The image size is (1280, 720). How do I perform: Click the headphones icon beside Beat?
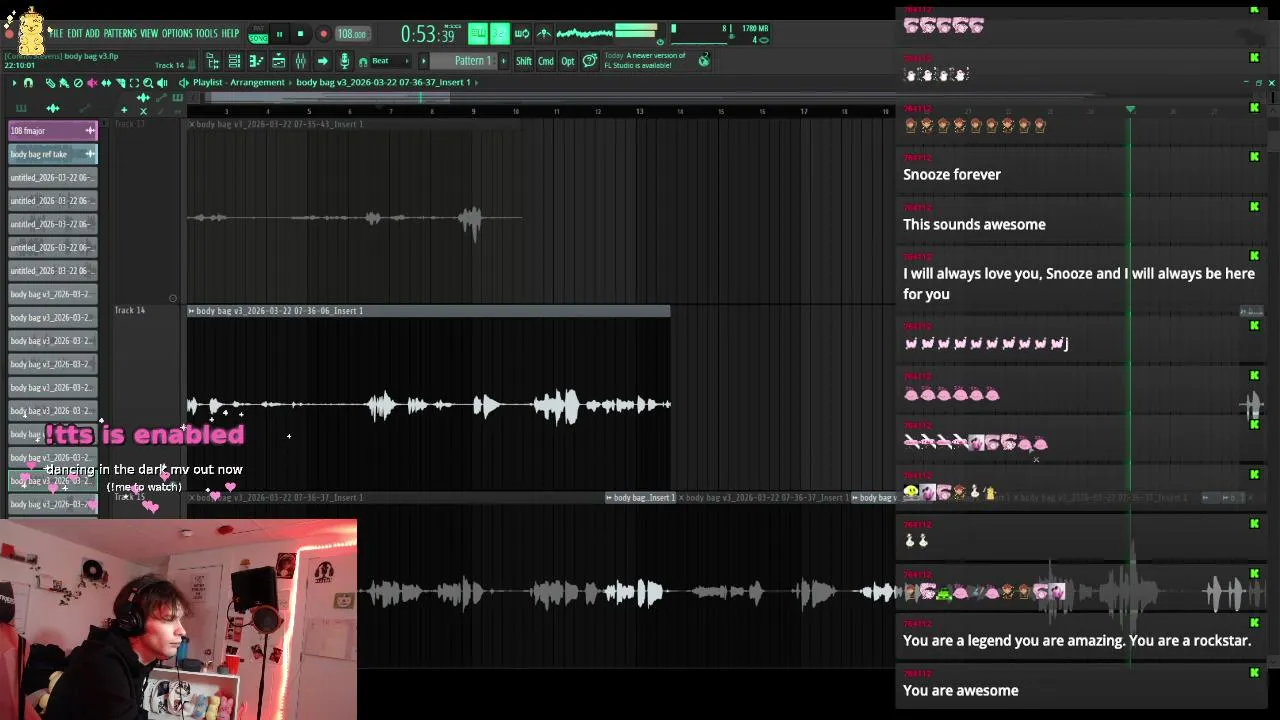(363, 62)
